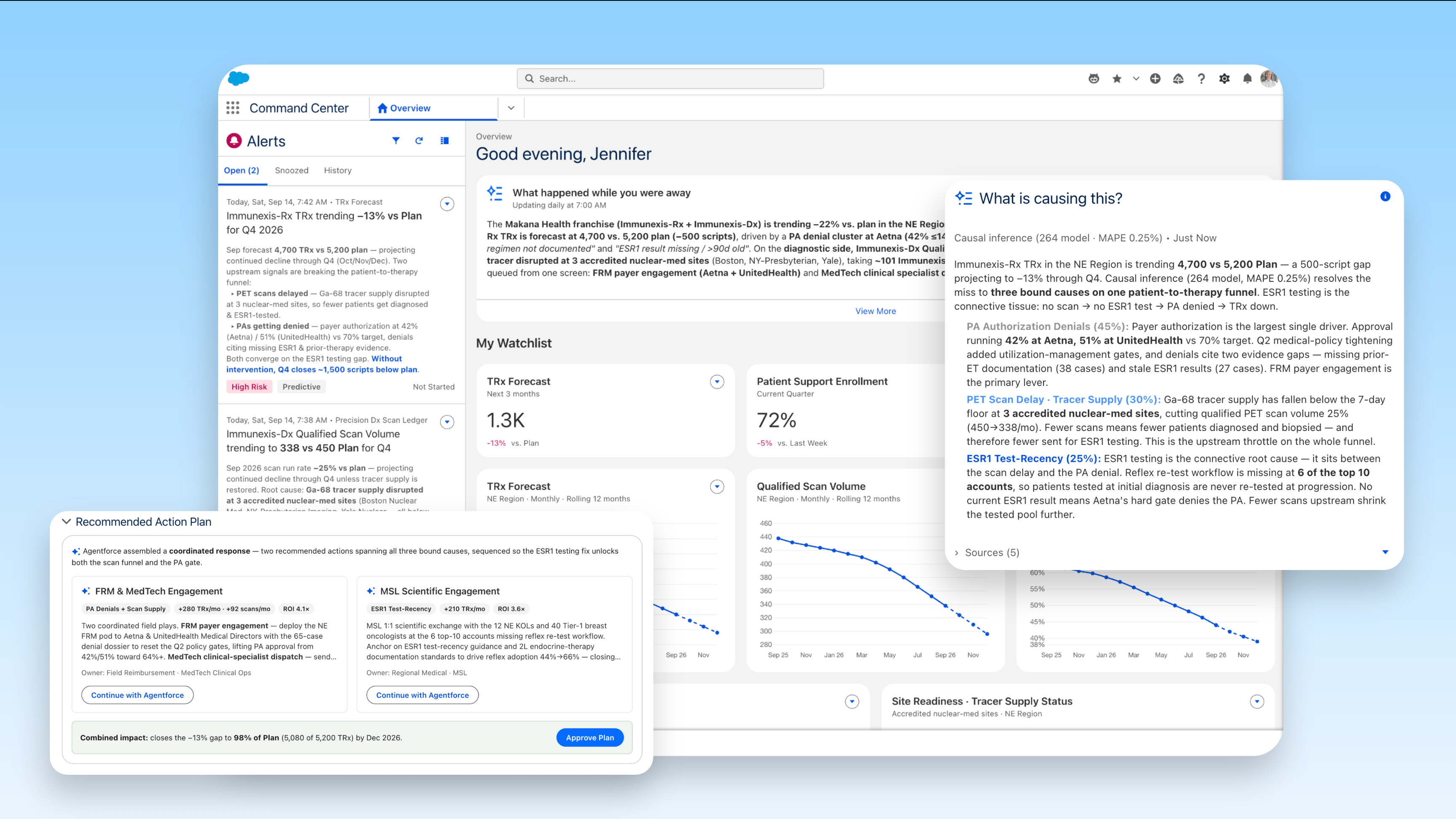
Task: Open the Trailhead guidance icon
Action: coord(1178,78)
